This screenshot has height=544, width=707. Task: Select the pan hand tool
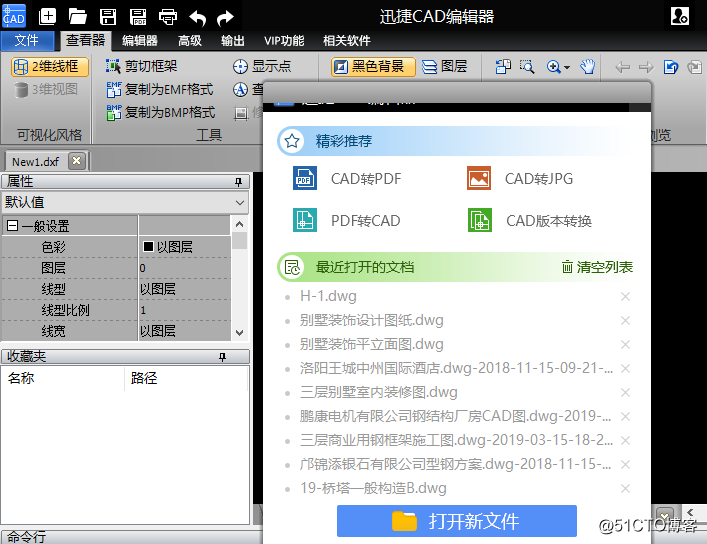(x=588, y=67)
